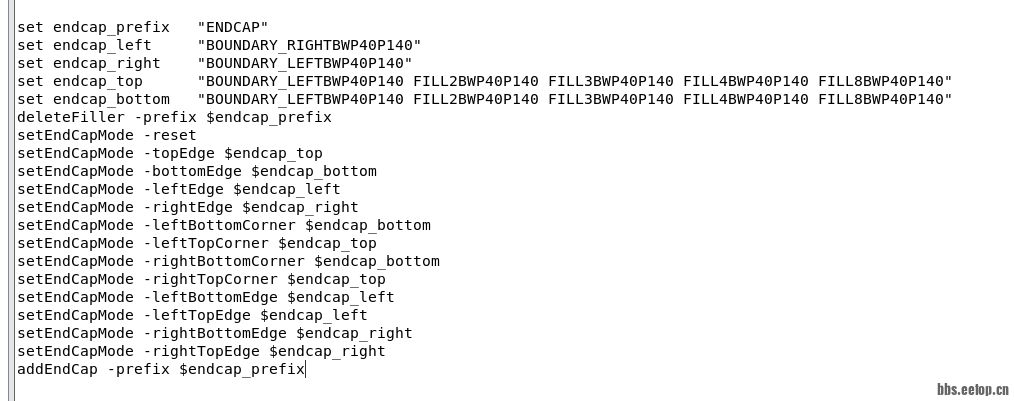The width and height of the screenshot is (1014, 401).
Task: Click the set endcap_right line
Action: tap(215, 63)
